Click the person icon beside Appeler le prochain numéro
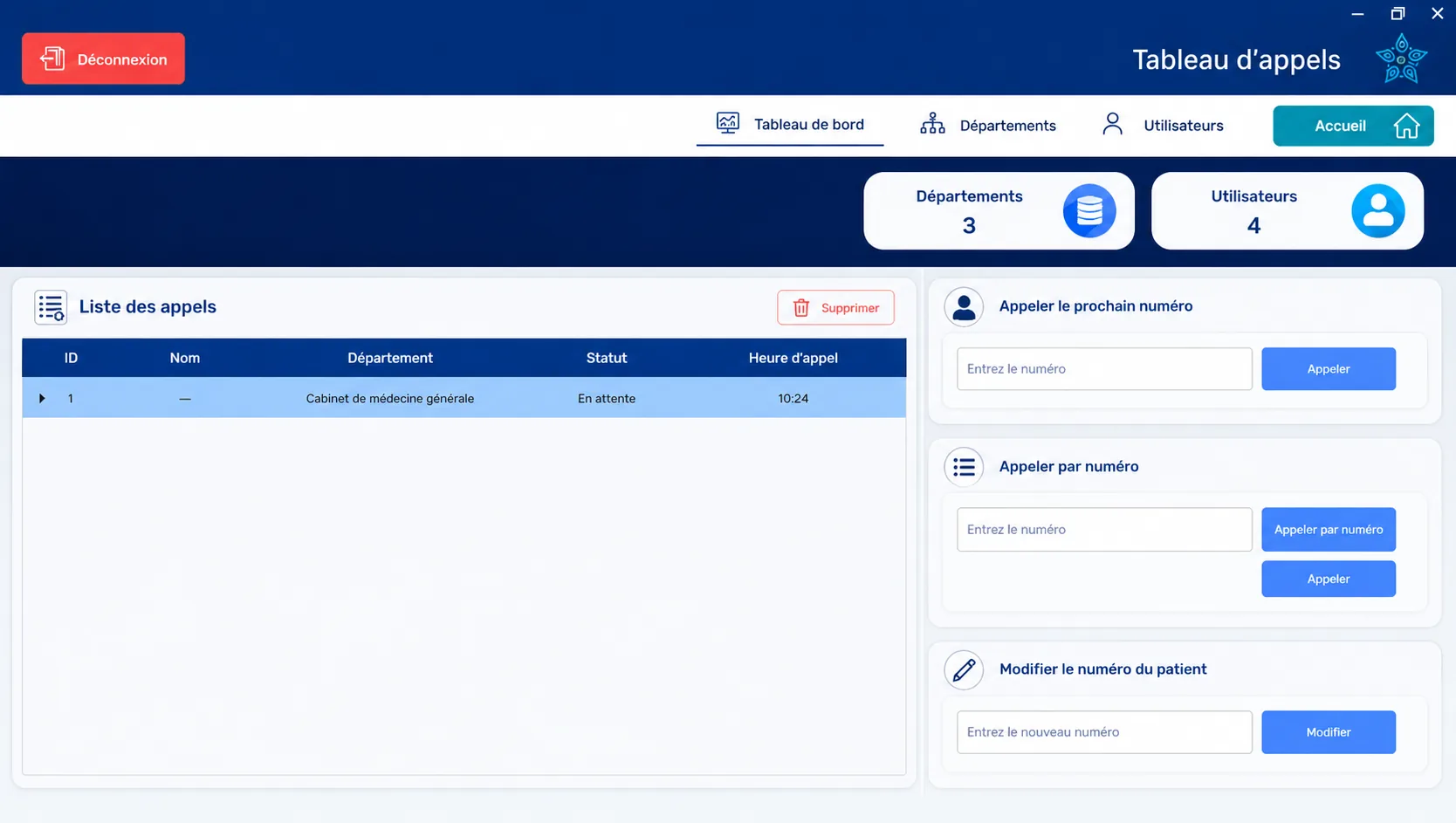Image resolution: width=1456 pixels, height=823 pixels. point(964,306)
